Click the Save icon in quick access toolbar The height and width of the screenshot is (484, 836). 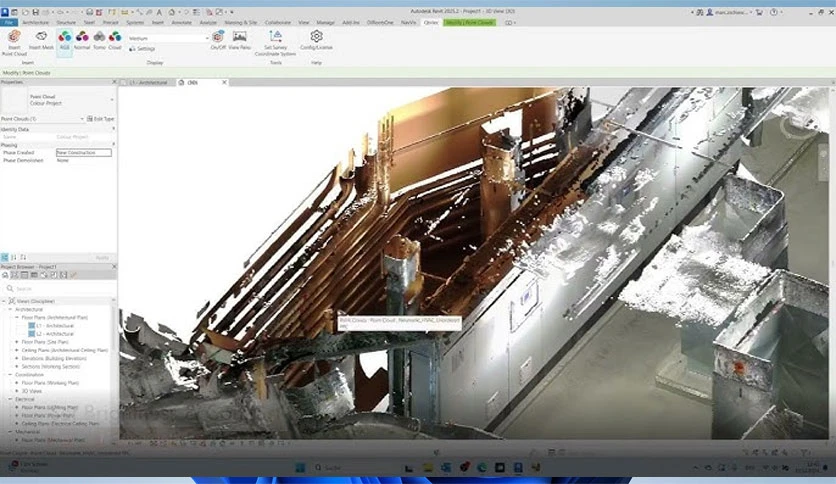tap(35, 12)
